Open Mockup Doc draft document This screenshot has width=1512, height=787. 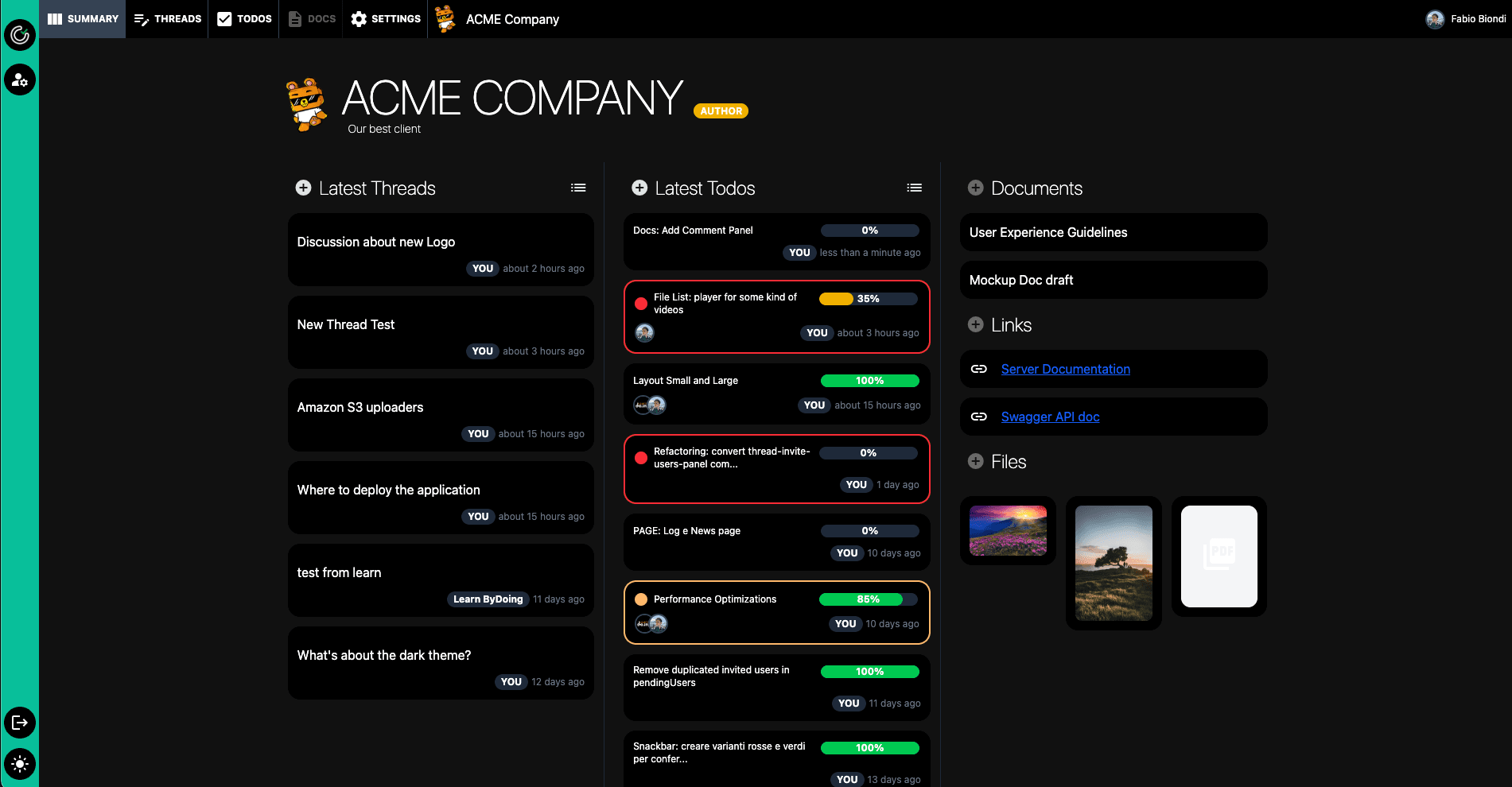point(1114,280)
